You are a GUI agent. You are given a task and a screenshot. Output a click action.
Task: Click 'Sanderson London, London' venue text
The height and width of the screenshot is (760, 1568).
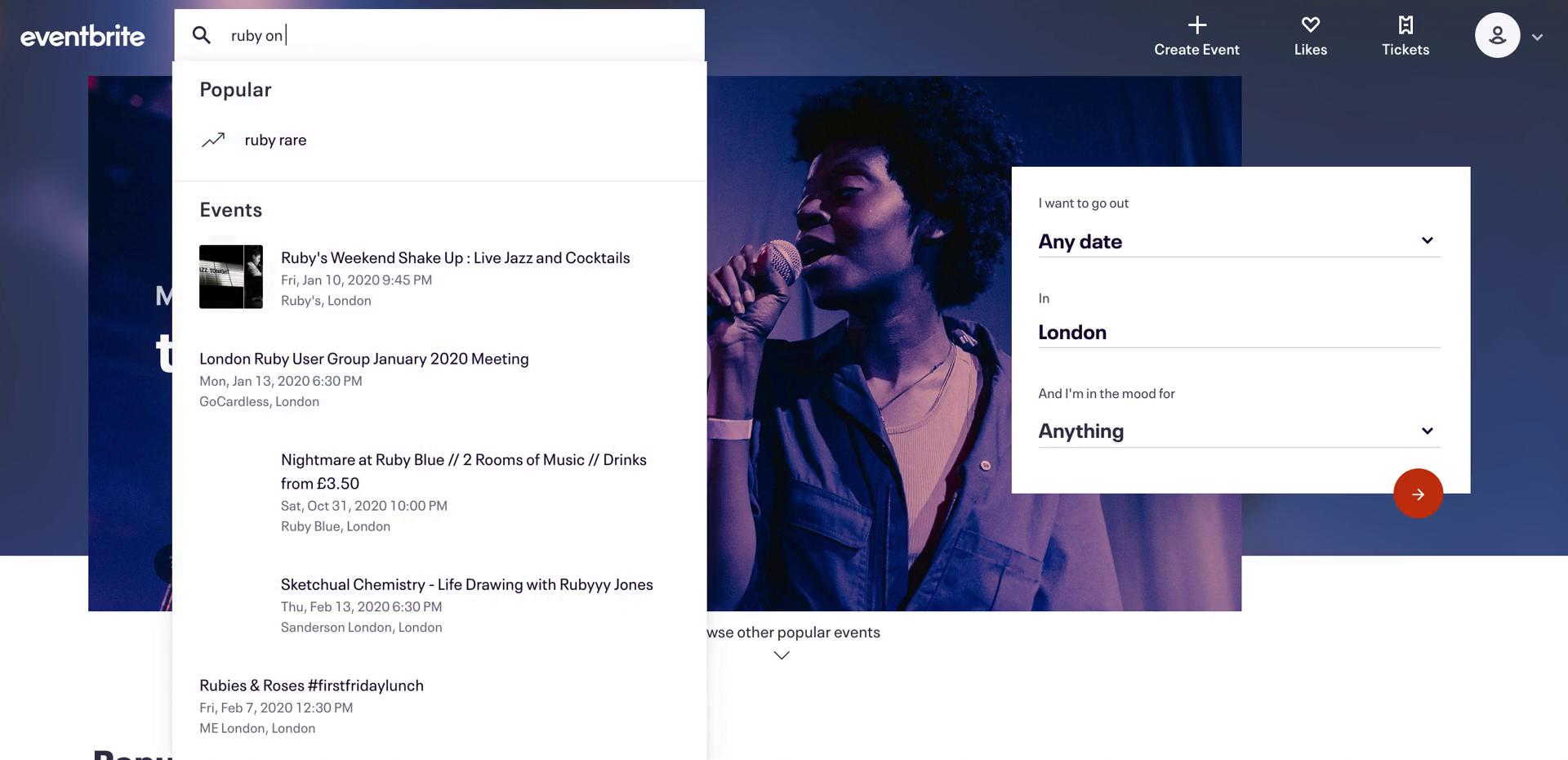362,627
